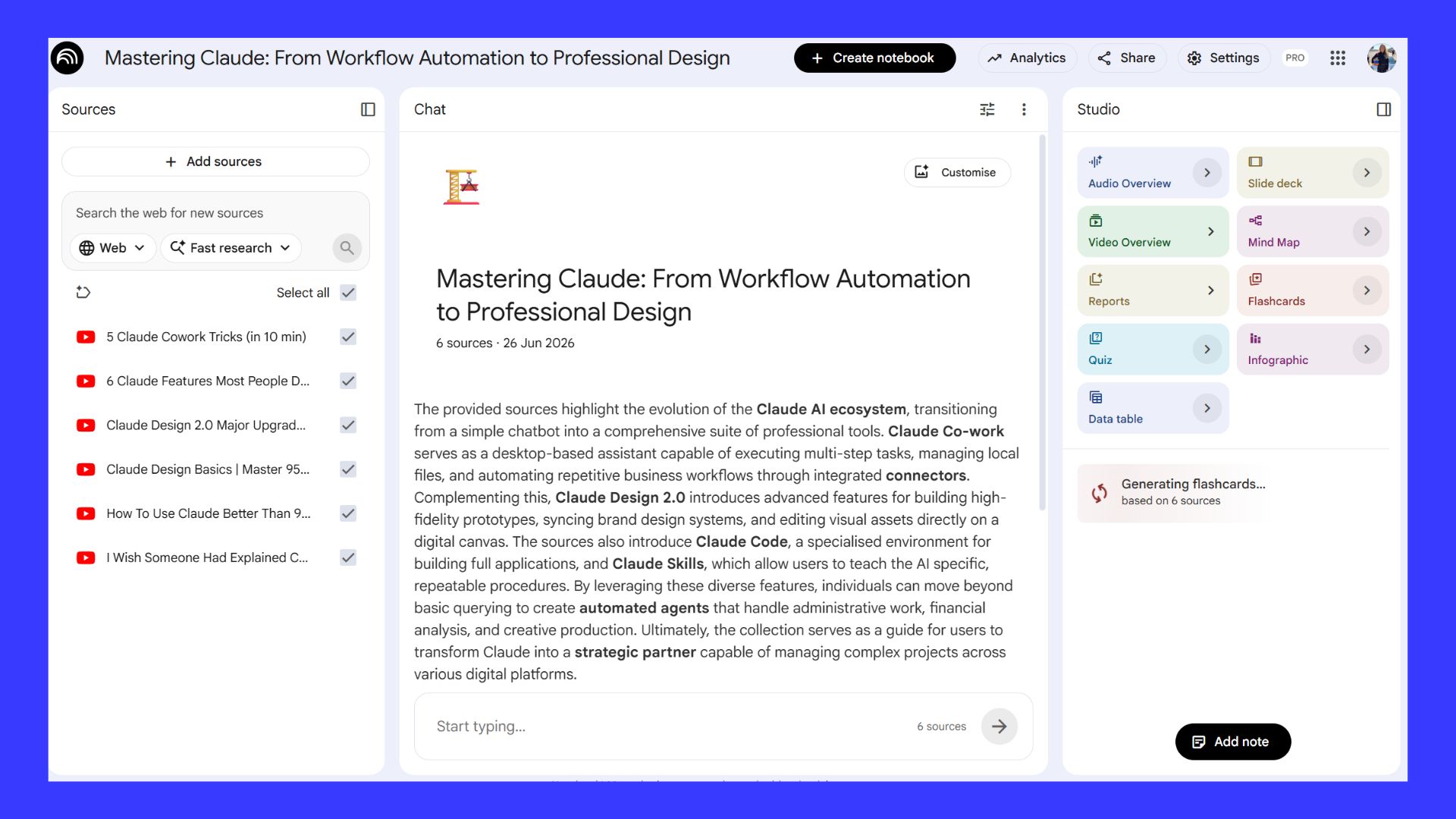Viewport: 1456px width, 819px height.
Task: Expand Reports options arrow
Action: click(x=1210, y=290)
